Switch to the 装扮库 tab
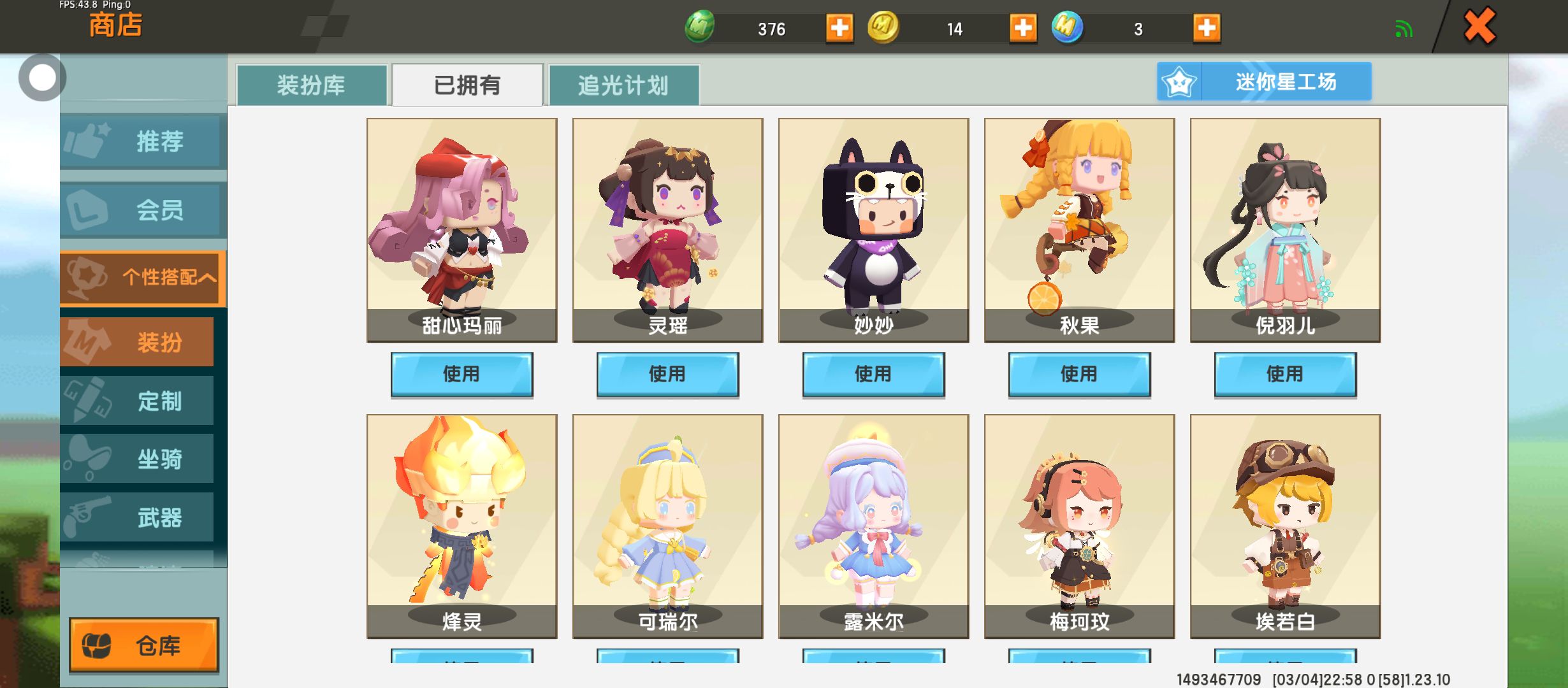The width and height of the screenshot is (1568, 688). click(x=312, y=85)
